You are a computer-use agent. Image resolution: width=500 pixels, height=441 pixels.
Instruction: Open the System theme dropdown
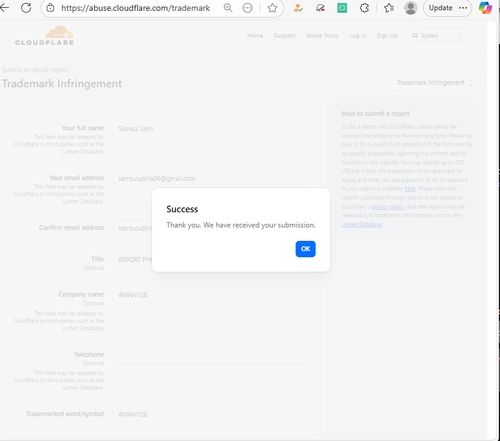[437, 36]
